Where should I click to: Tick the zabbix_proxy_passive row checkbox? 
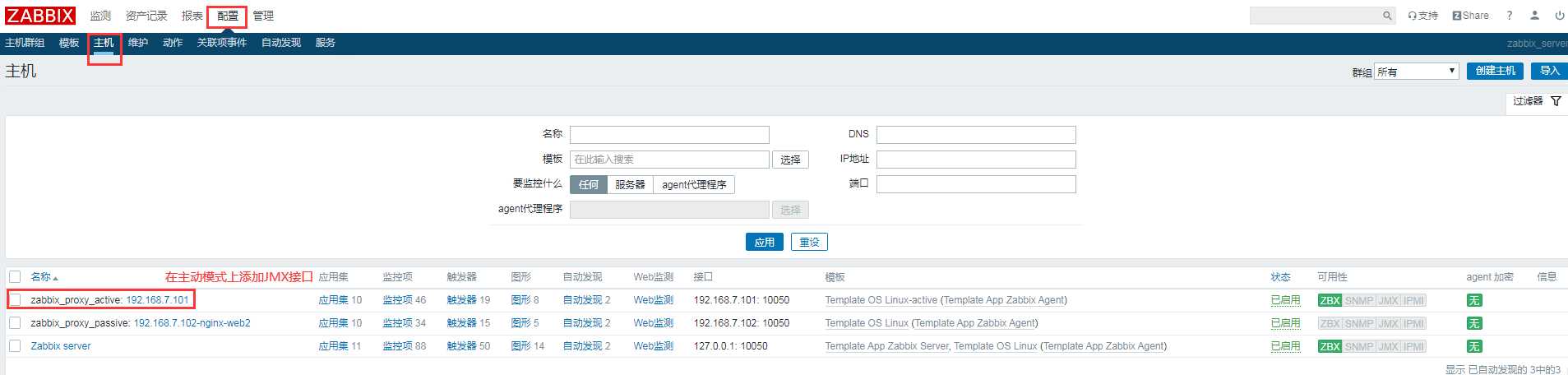(15, 323)
